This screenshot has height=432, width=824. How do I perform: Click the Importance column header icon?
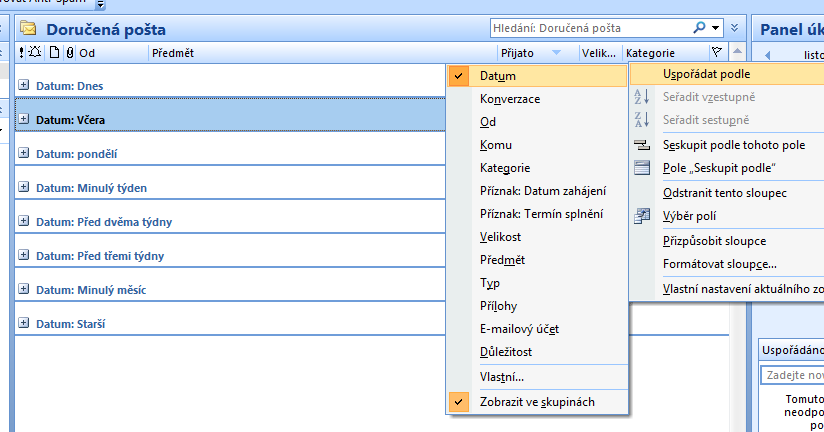click(x=23, y=53)
